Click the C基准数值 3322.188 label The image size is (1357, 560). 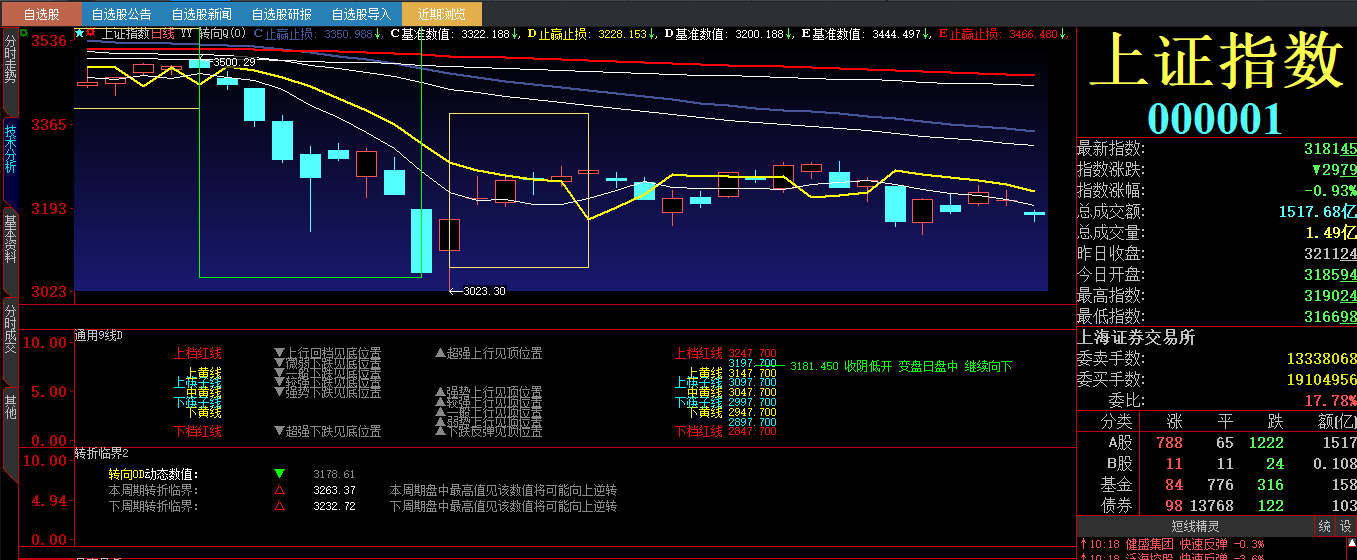point(454,34)
